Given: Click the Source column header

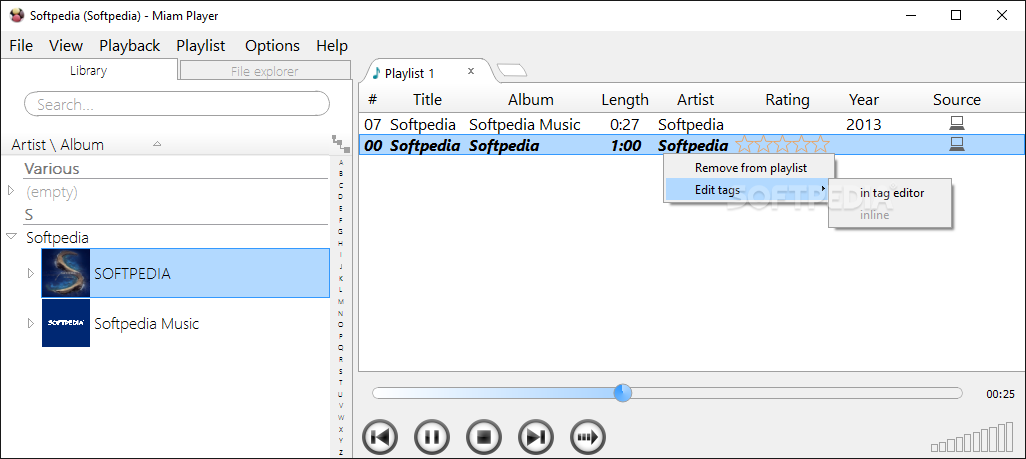Looking at the screenshot, I should pyautogui.click(x=957, y=100).
